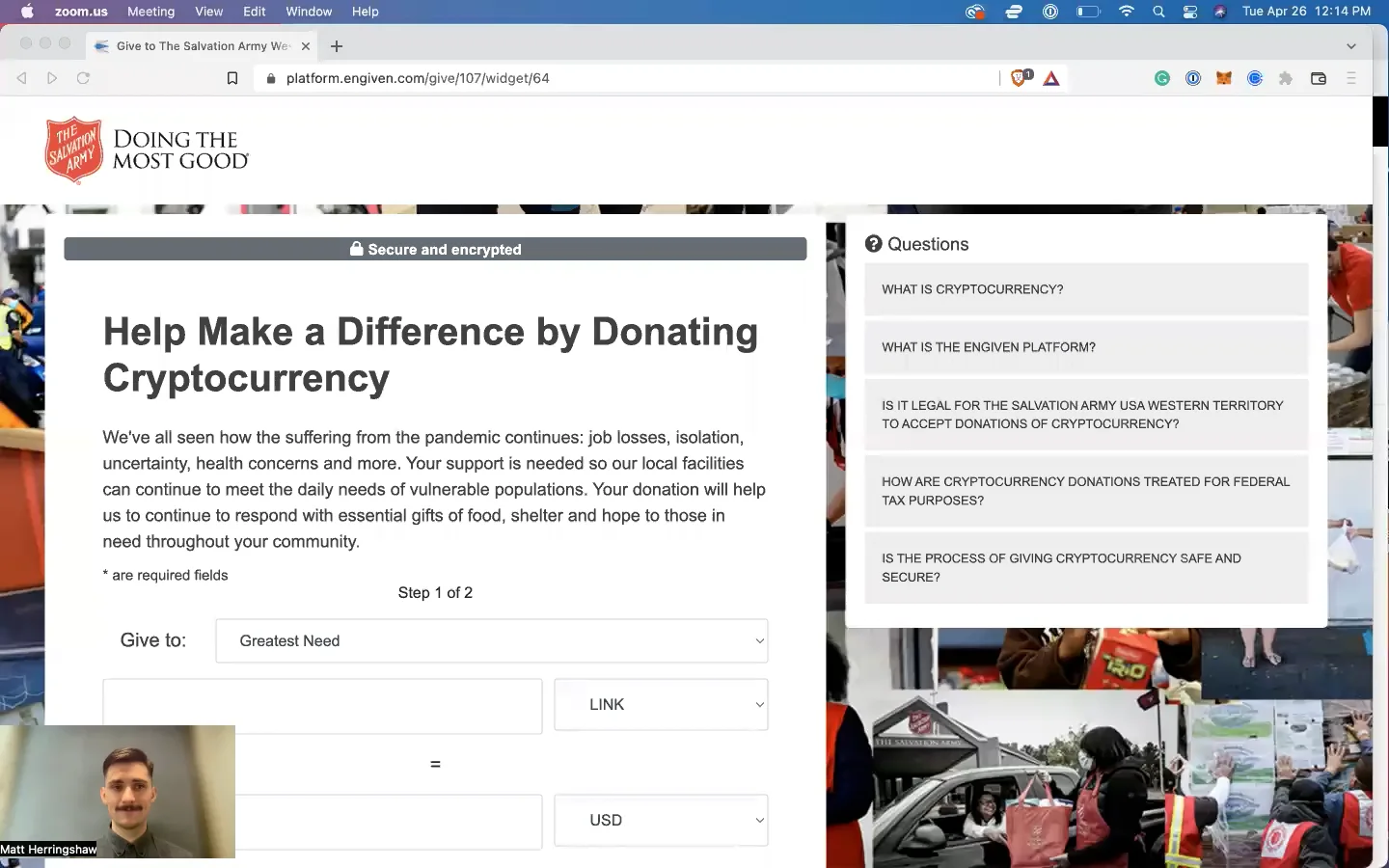
Task: Open the Meeting menu
Action: tap(150, 12)
